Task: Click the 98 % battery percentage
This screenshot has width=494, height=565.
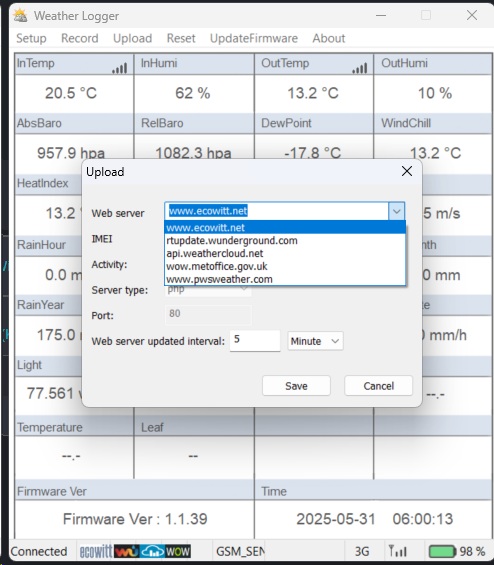Action: point(472,551)
